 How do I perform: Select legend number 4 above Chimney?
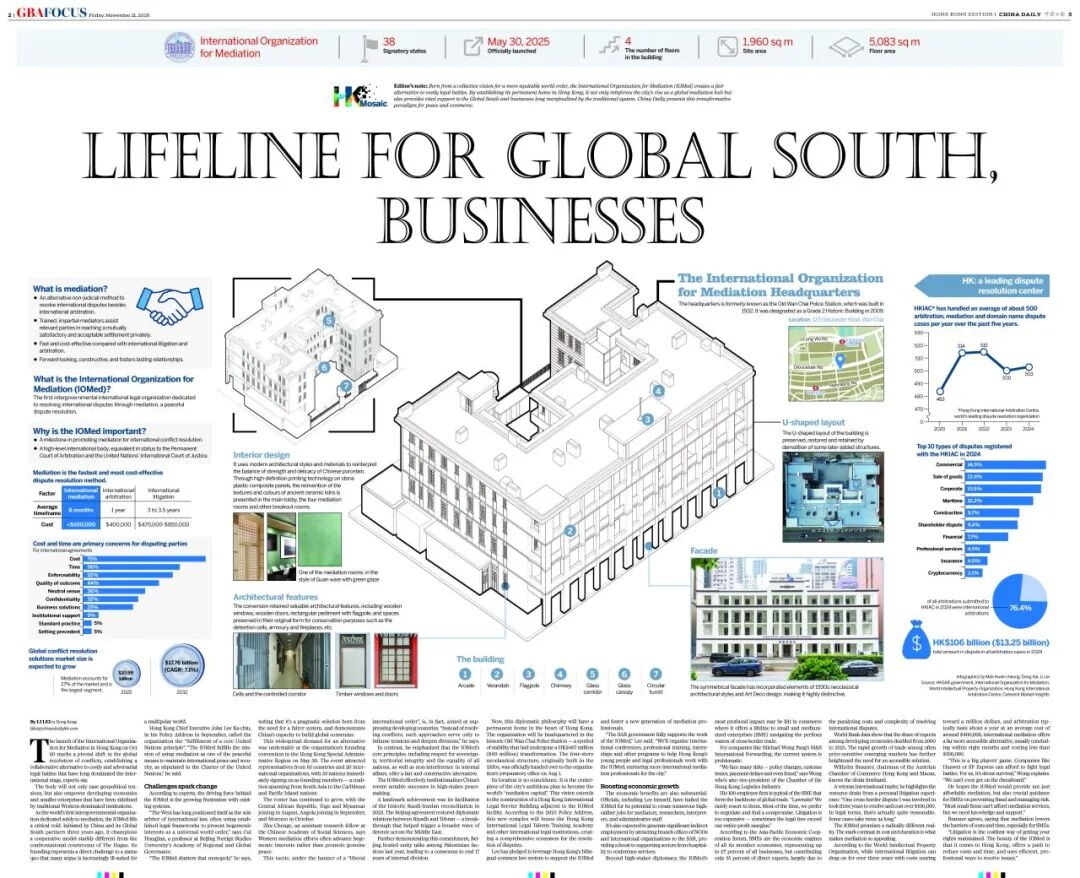point(560,674)
